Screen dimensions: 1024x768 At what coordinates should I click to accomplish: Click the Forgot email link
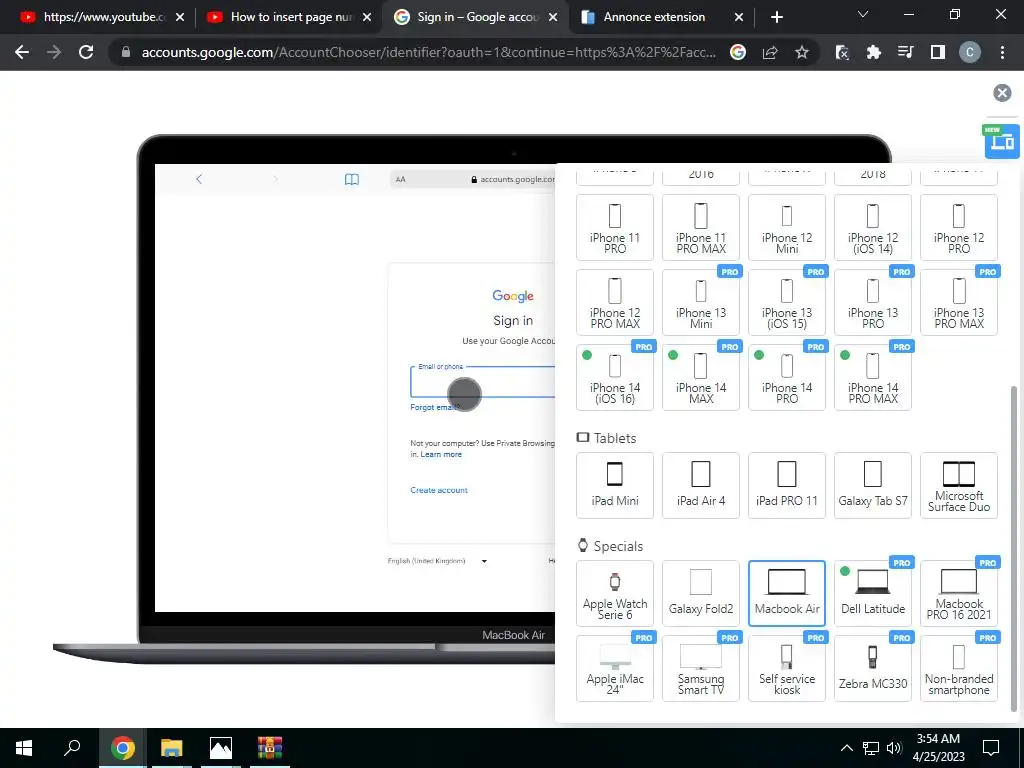coord(434,408)
